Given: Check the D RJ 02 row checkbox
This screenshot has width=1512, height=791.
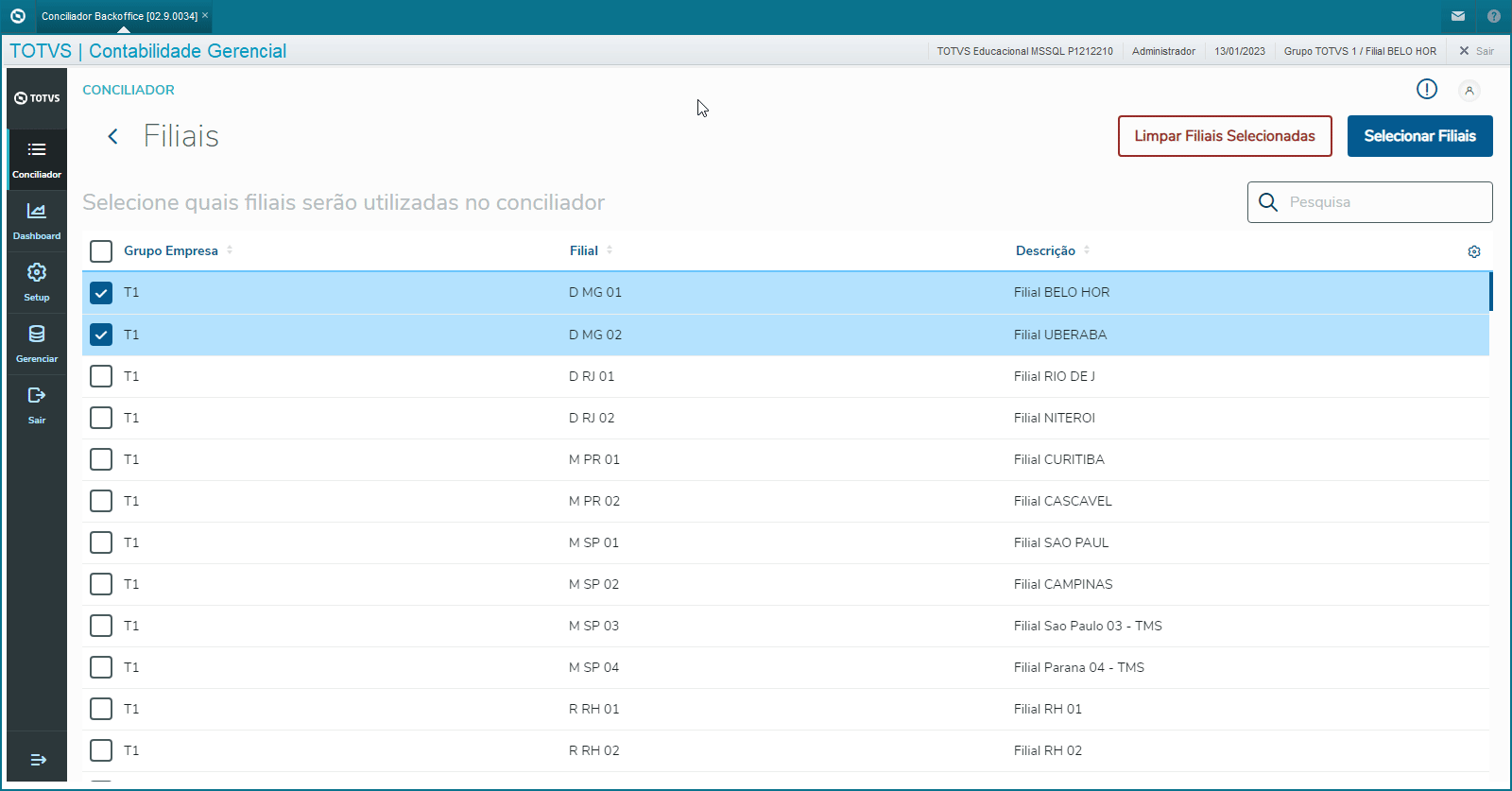Looking at the screenshot, I should click(101, 418).
